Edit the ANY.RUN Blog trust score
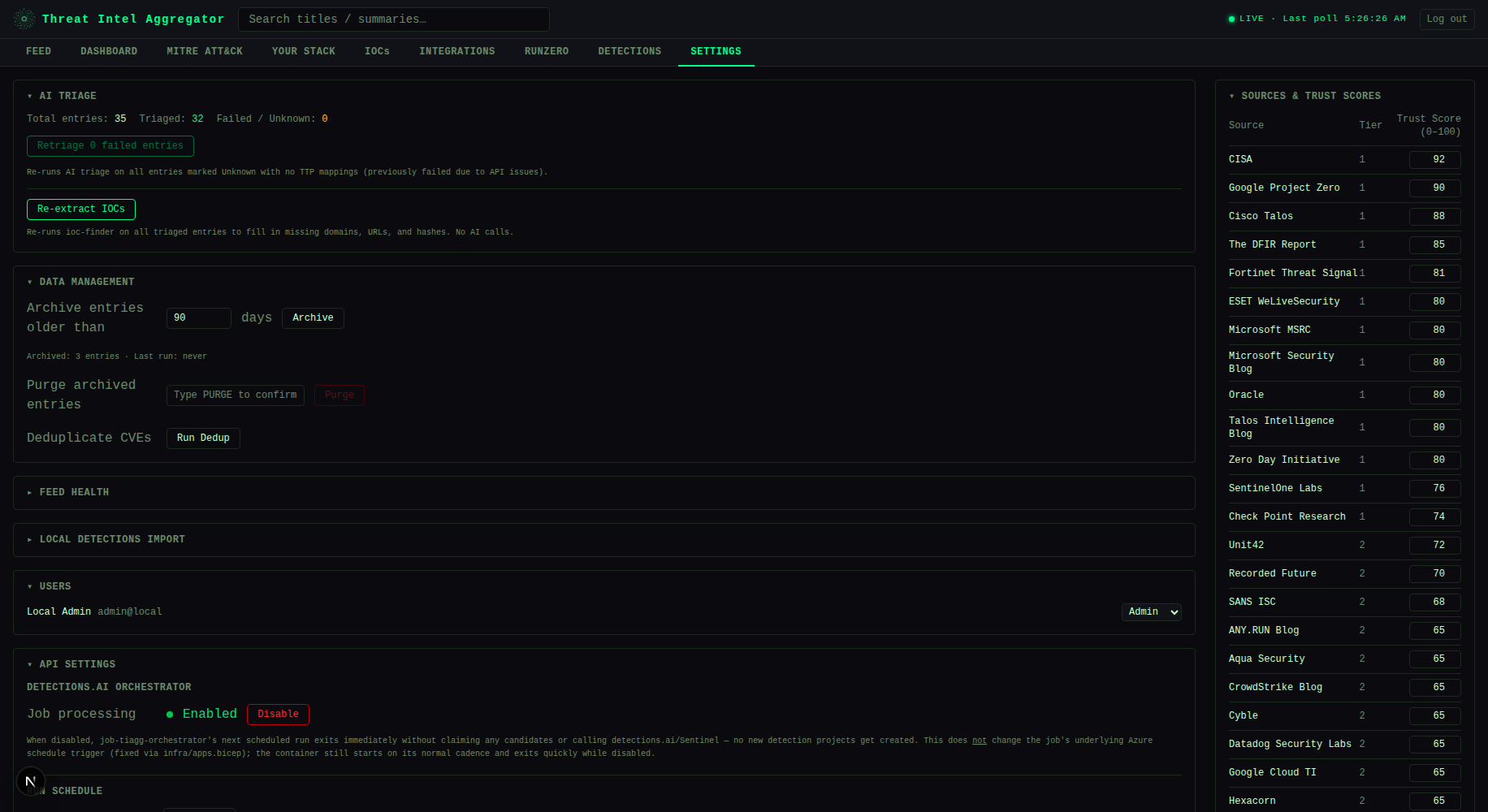The image size is (1488, 812). coord(1434,631)
